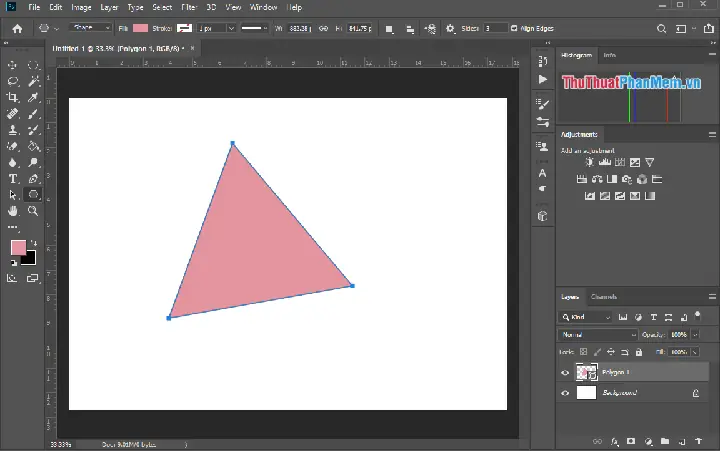Select the Elliptical Marquee tool
Screen dimensions: 720x451
pos(33,65)
